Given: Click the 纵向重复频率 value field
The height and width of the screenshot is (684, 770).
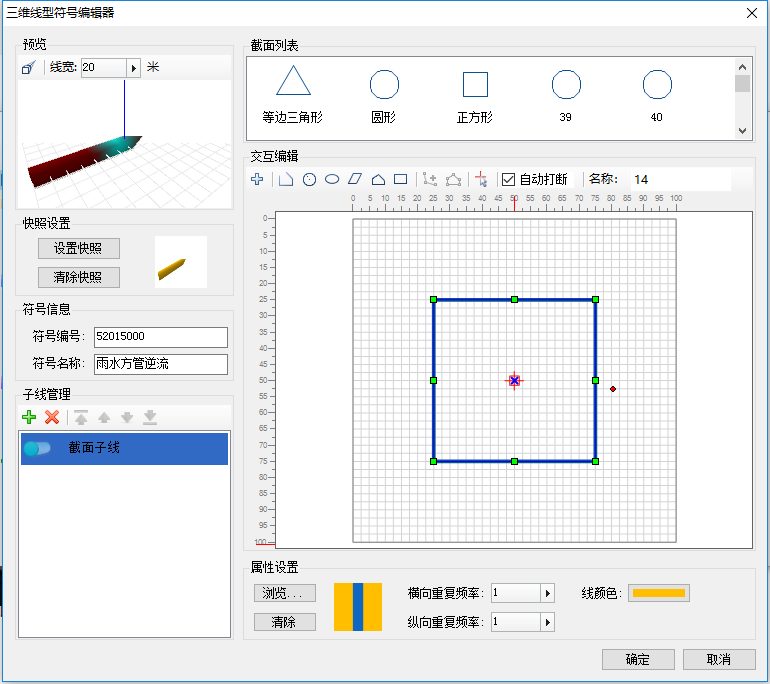Looking at the screenshot, I should (516, 623).
